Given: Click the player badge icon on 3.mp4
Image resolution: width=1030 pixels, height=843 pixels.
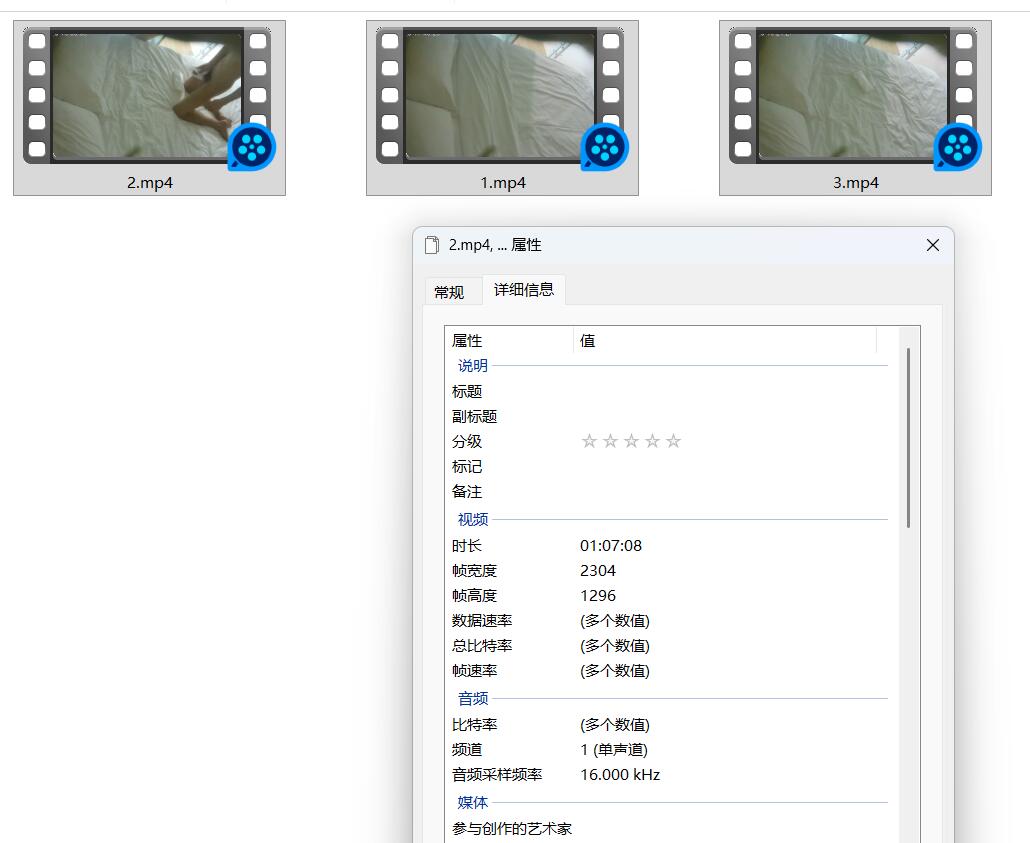Looking at the screenshot, I should [x=958, y=147].
